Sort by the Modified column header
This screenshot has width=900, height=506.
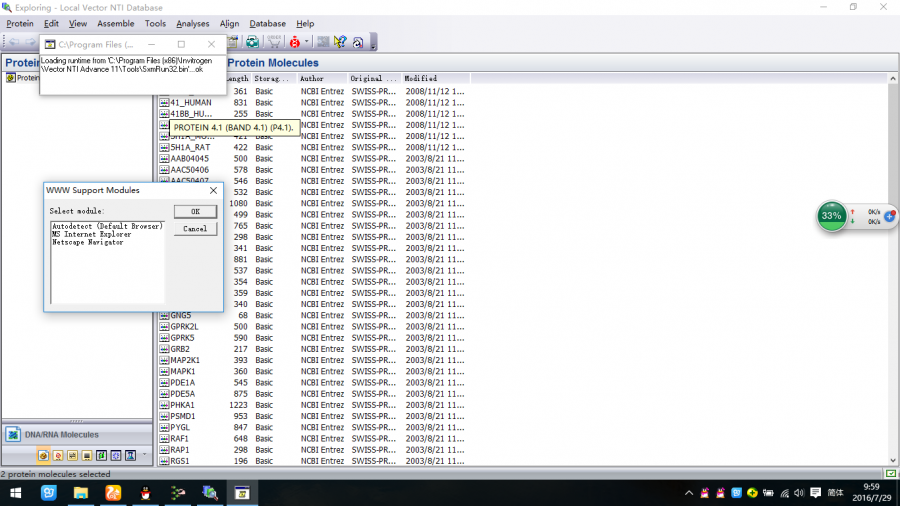point(436,79)
